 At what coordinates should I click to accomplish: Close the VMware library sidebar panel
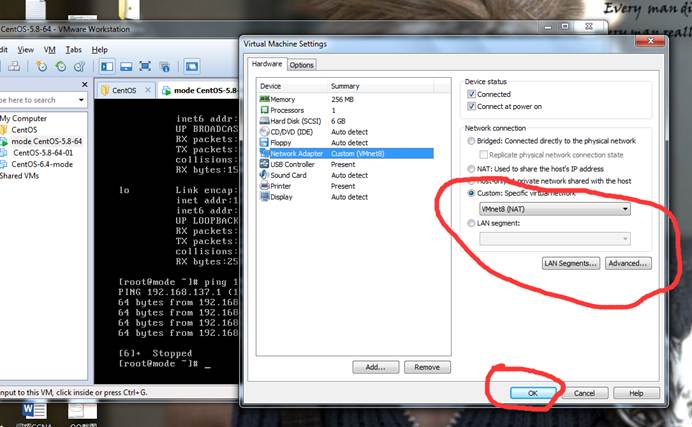coord(85,84)
